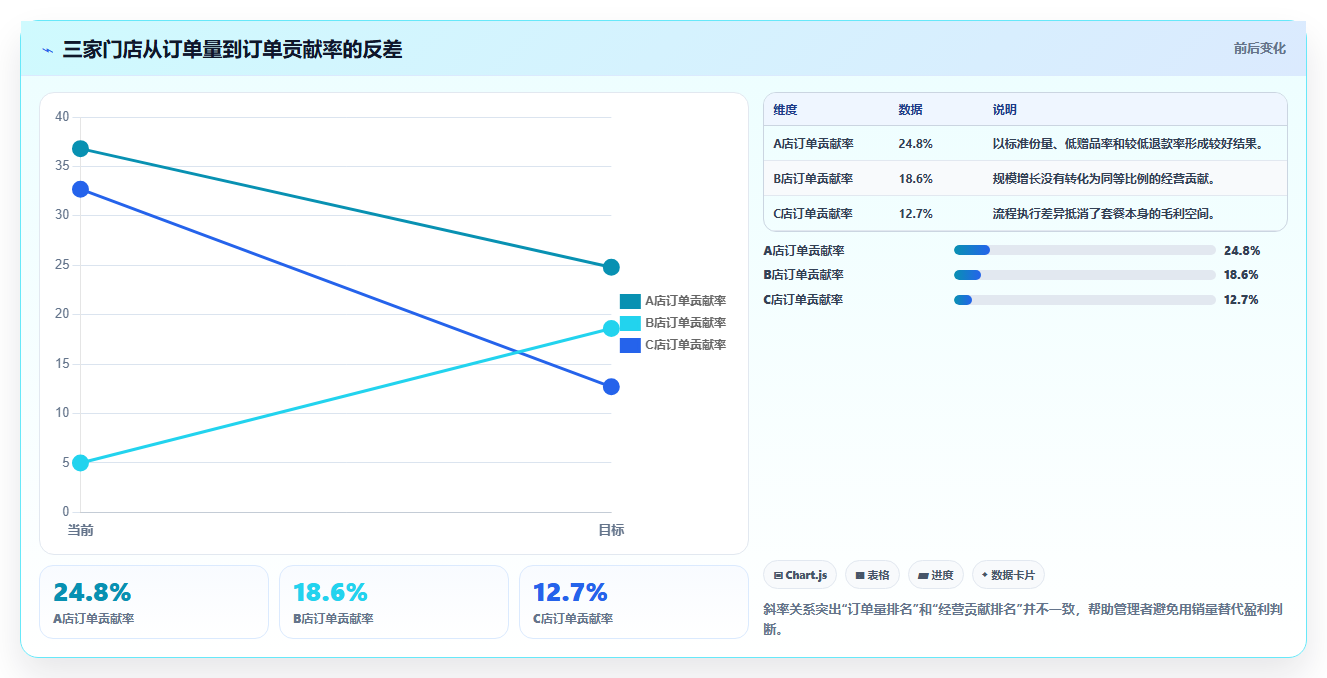Click A店订单贡献率 progress bar
The height and width of the screenshot is (678, 1327).
point(1085,250)
